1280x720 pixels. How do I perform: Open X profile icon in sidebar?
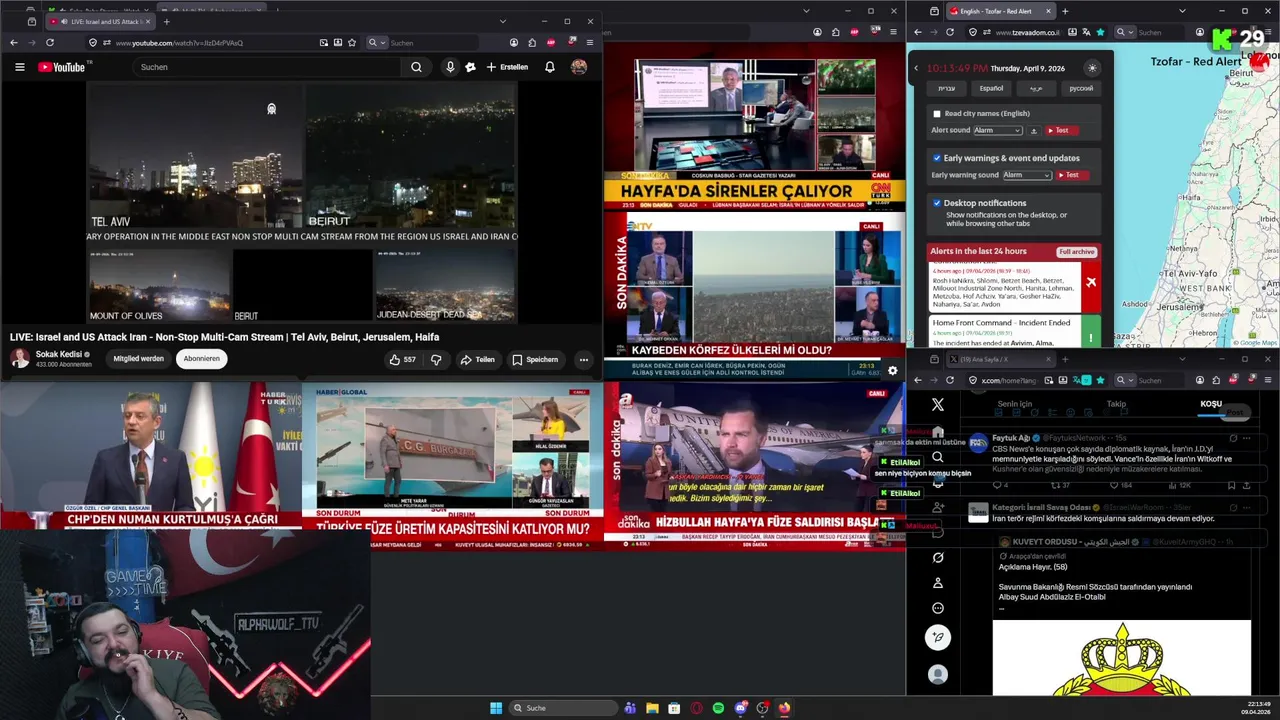(x=937, y=583)
